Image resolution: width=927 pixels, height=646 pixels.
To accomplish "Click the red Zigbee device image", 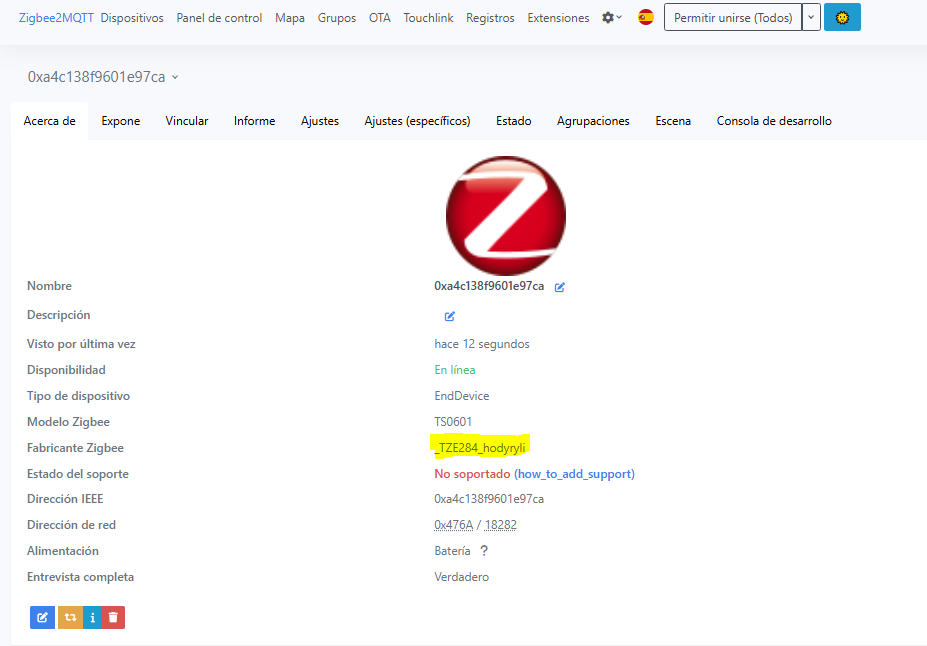I will [x=505, y=214].
